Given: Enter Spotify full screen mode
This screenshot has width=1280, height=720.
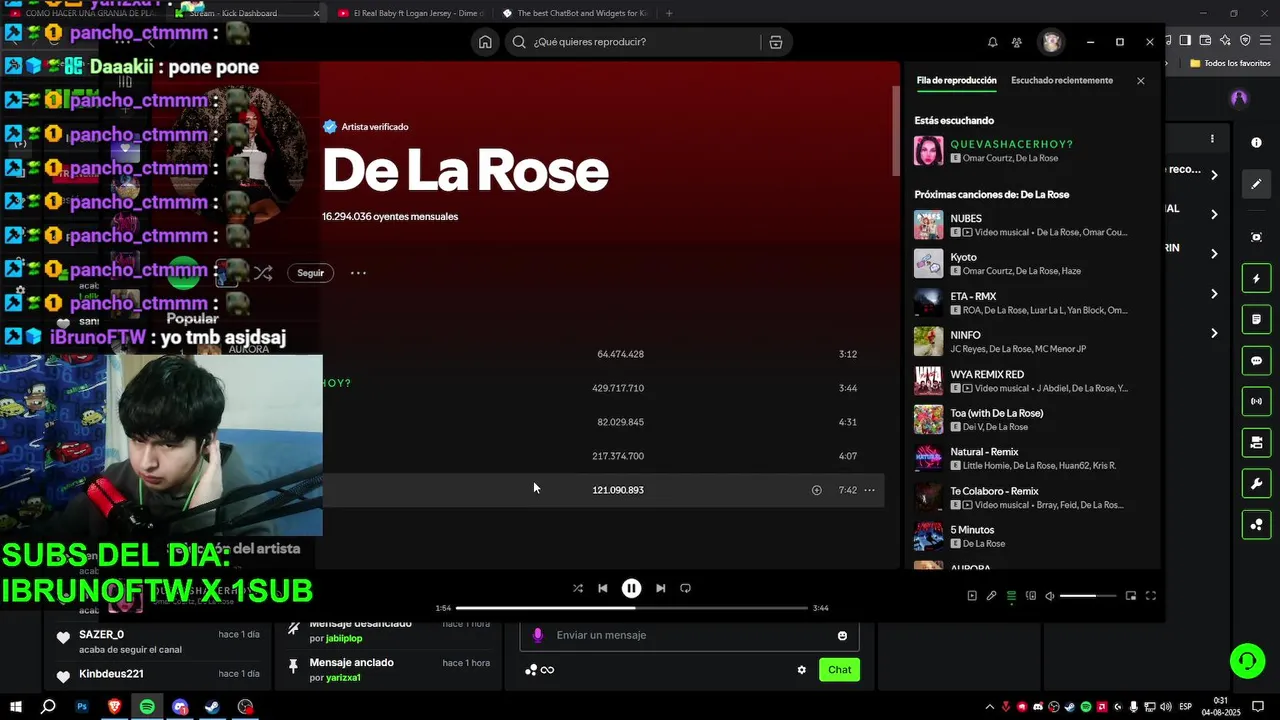Looking at the screenshot, I should click(x=1151, y=596).
